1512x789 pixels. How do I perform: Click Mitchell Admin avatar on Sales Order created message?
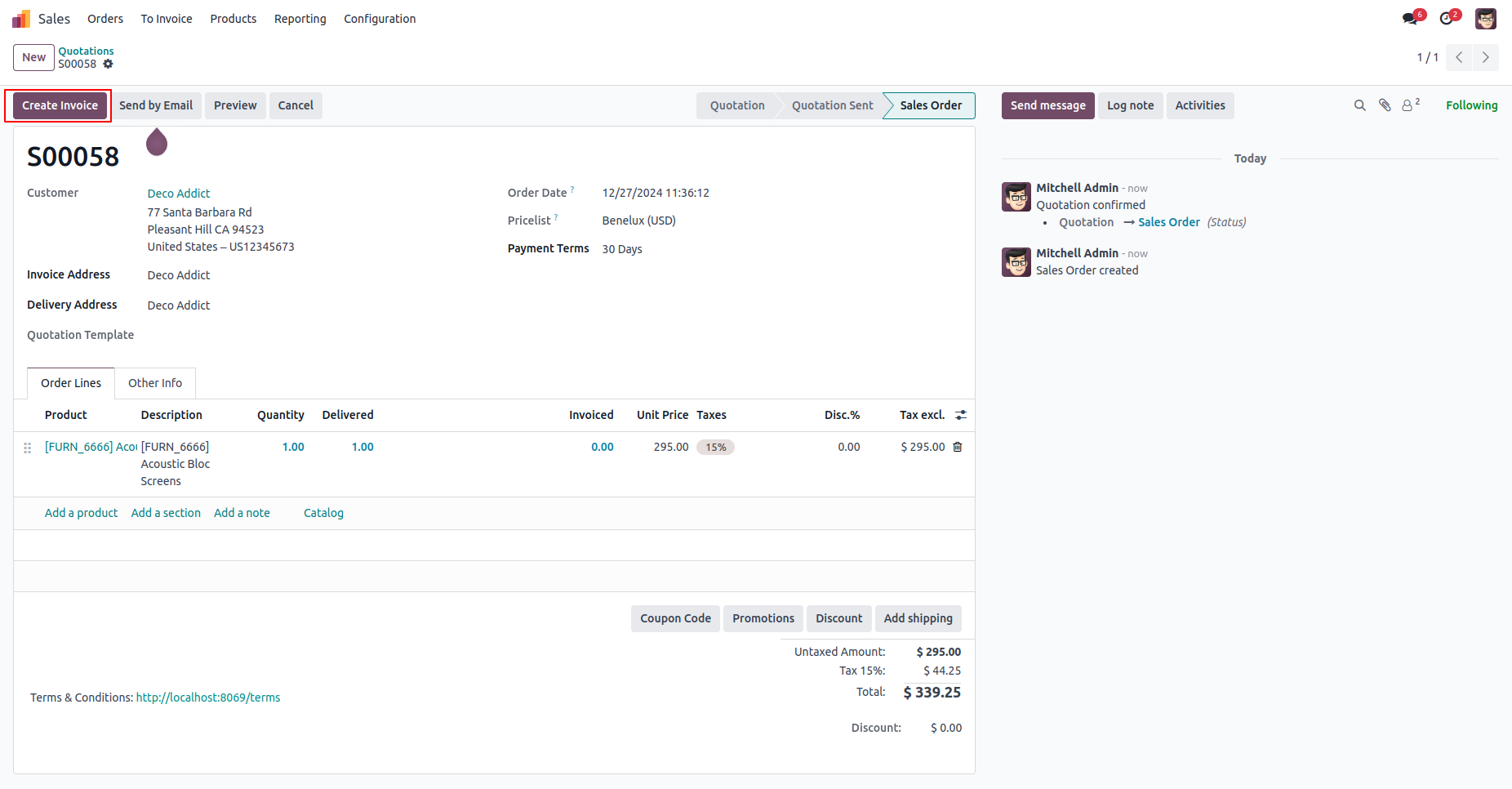pyautogui.click(x=1016, y=262)
